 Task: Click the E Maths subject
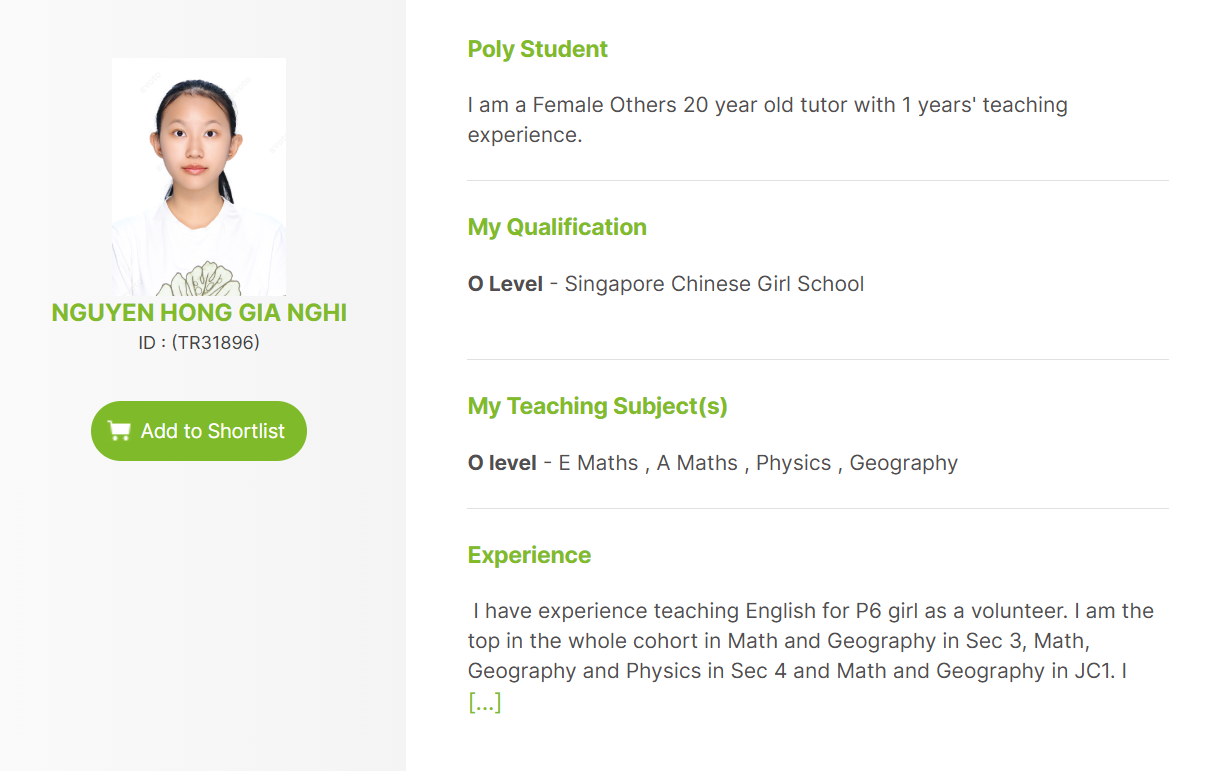click(x=598, y=463)
